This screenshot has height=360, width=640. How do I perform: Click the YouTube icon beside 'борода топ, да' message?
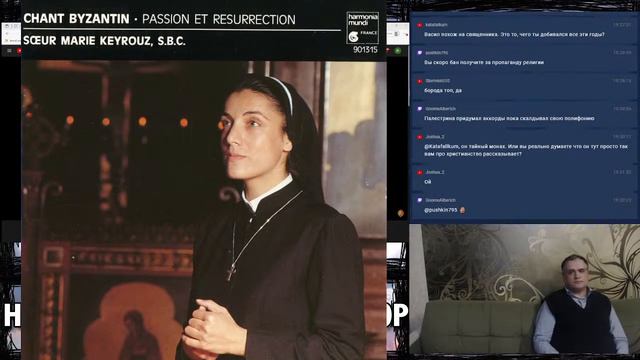[420, 81]
